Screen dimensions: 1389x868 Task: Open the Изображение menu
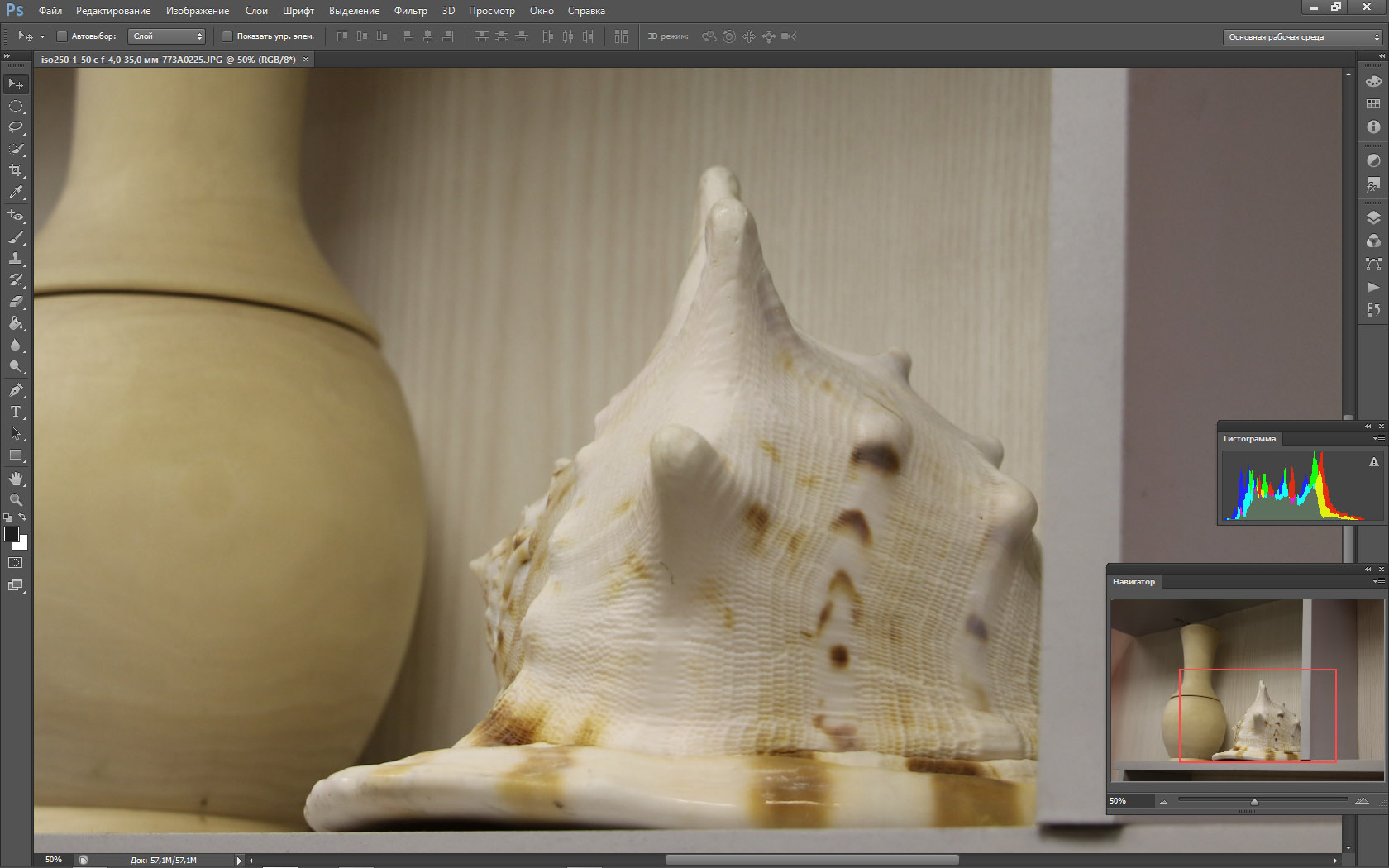198,11
